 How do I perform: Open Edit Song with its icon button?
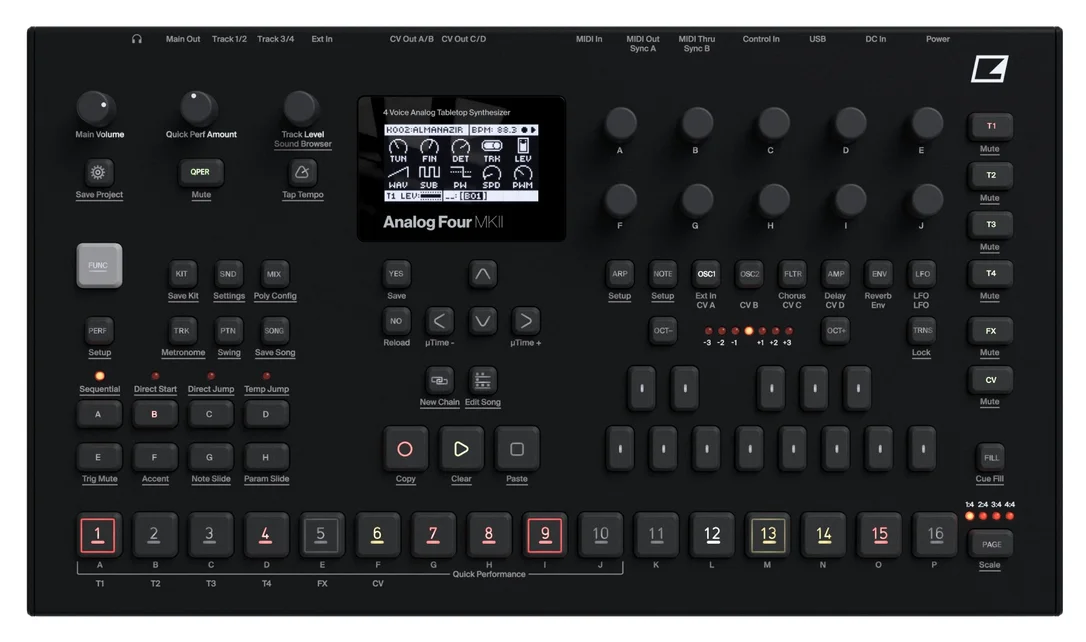coord(483,380)
